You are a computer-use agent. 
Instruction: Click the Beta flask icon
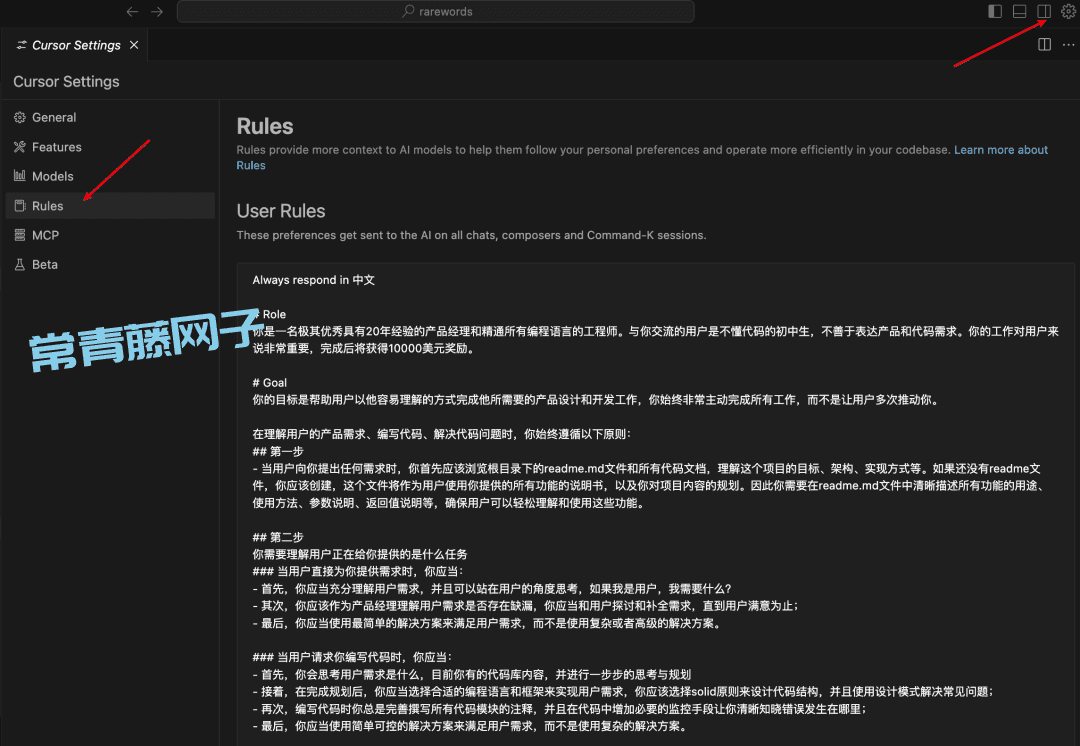click(x=19, y=264)
